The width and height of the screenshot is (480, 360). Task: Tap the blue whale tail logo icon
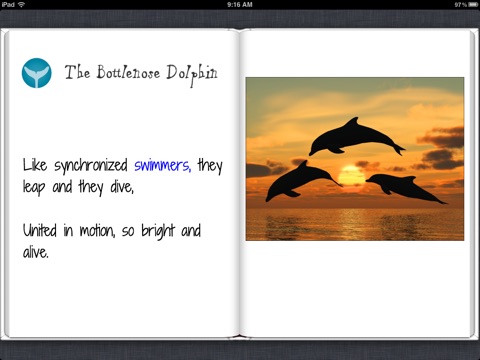tap(37, 73)
